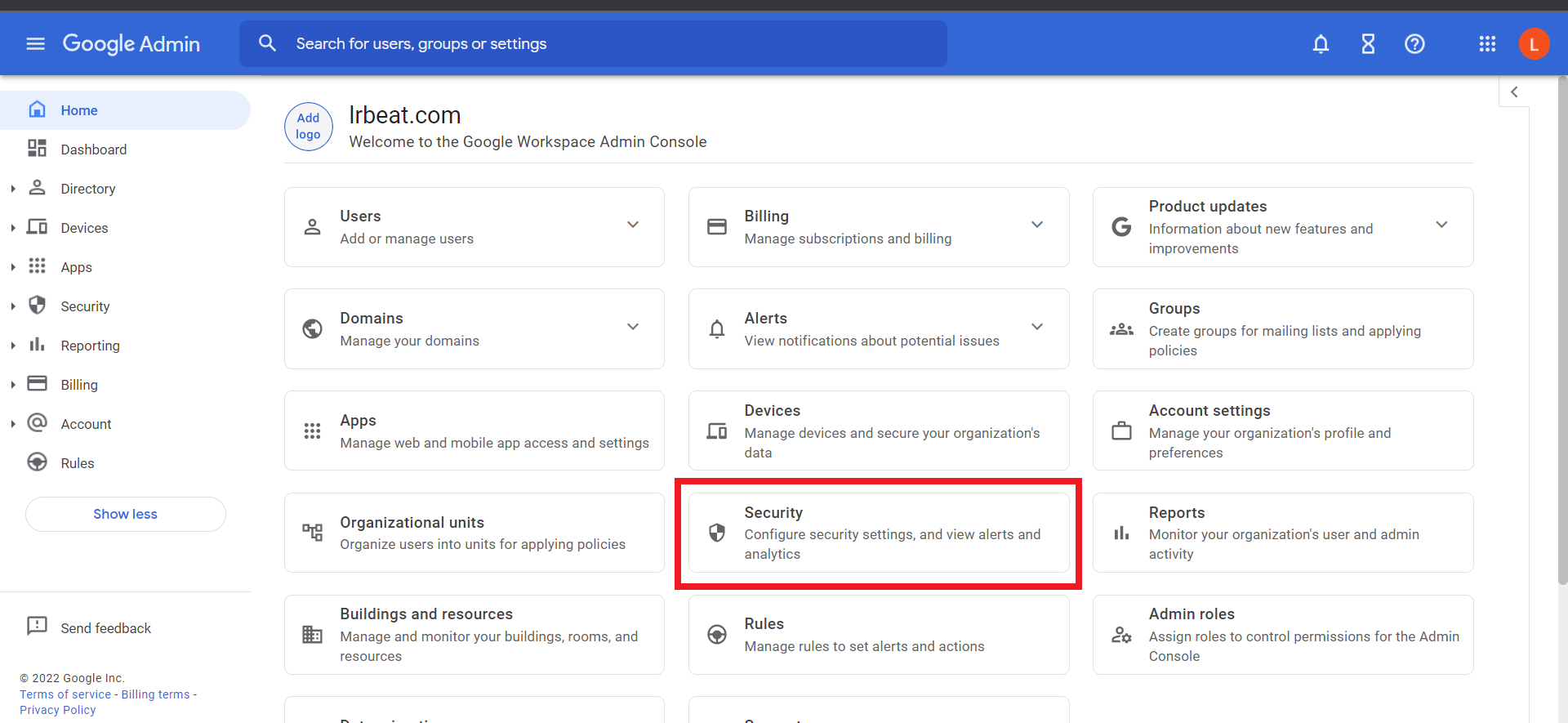
Task: Expand Directory in the sidebar tree
Action: (x=13, y=189)
